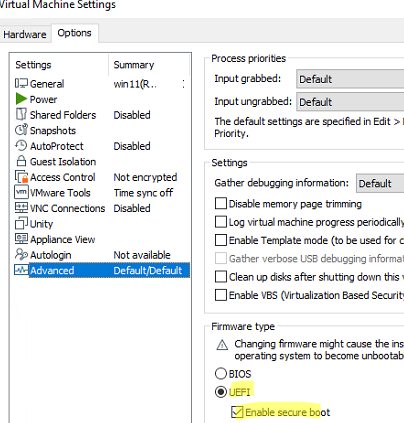Click the Shared Folders icon
This screenshot has height=423, width=404.
click(21, 114)
